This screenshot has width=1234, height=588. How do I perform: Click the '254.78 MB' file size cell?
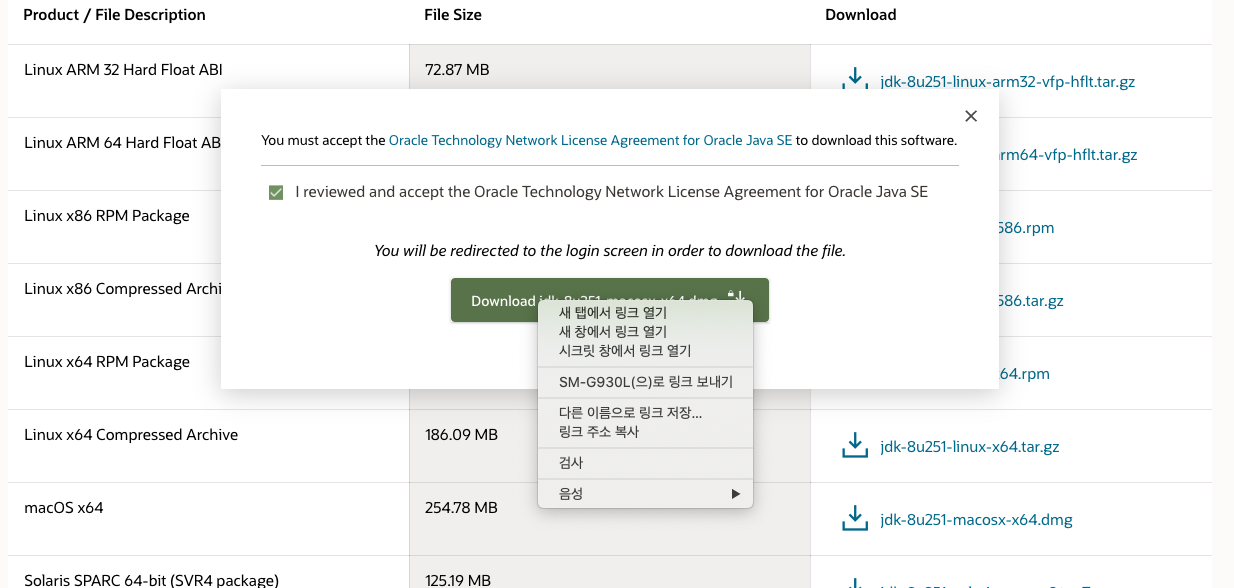[x=461, y=508]
